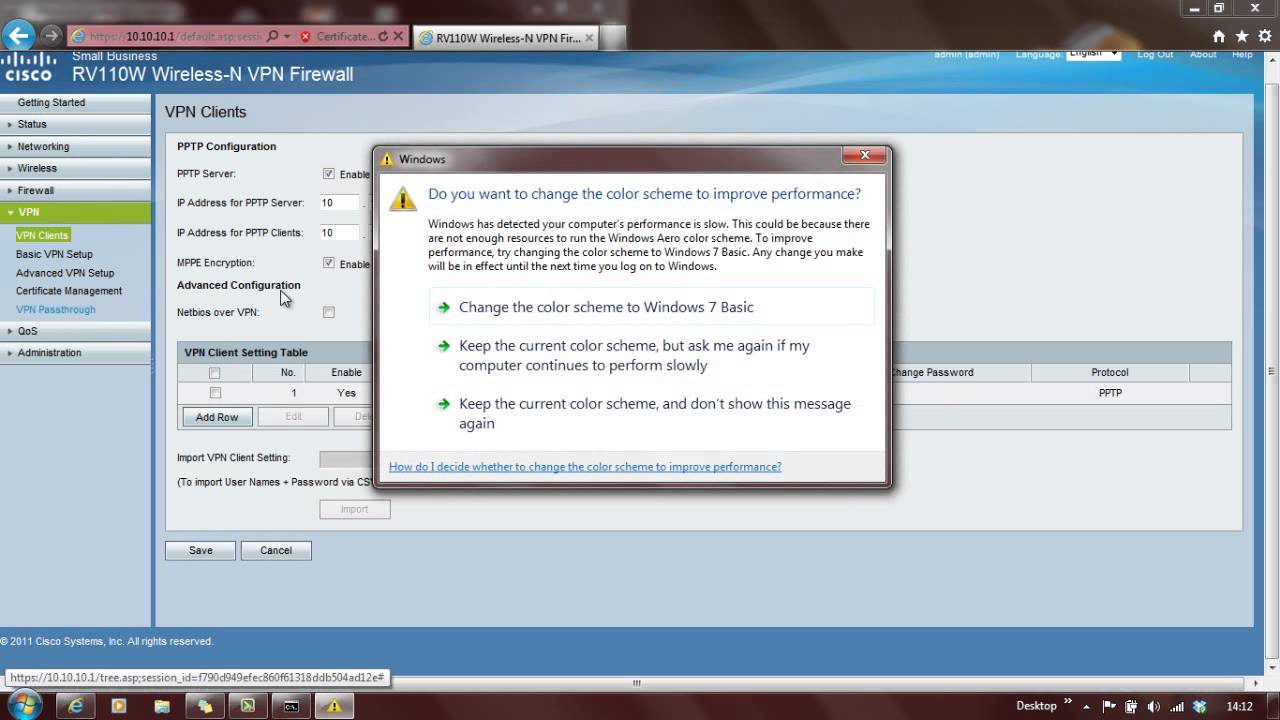Expand the Firewall menu section
Image resolution: width=1280 pixels, height=720 pixels.
point(75,190)
